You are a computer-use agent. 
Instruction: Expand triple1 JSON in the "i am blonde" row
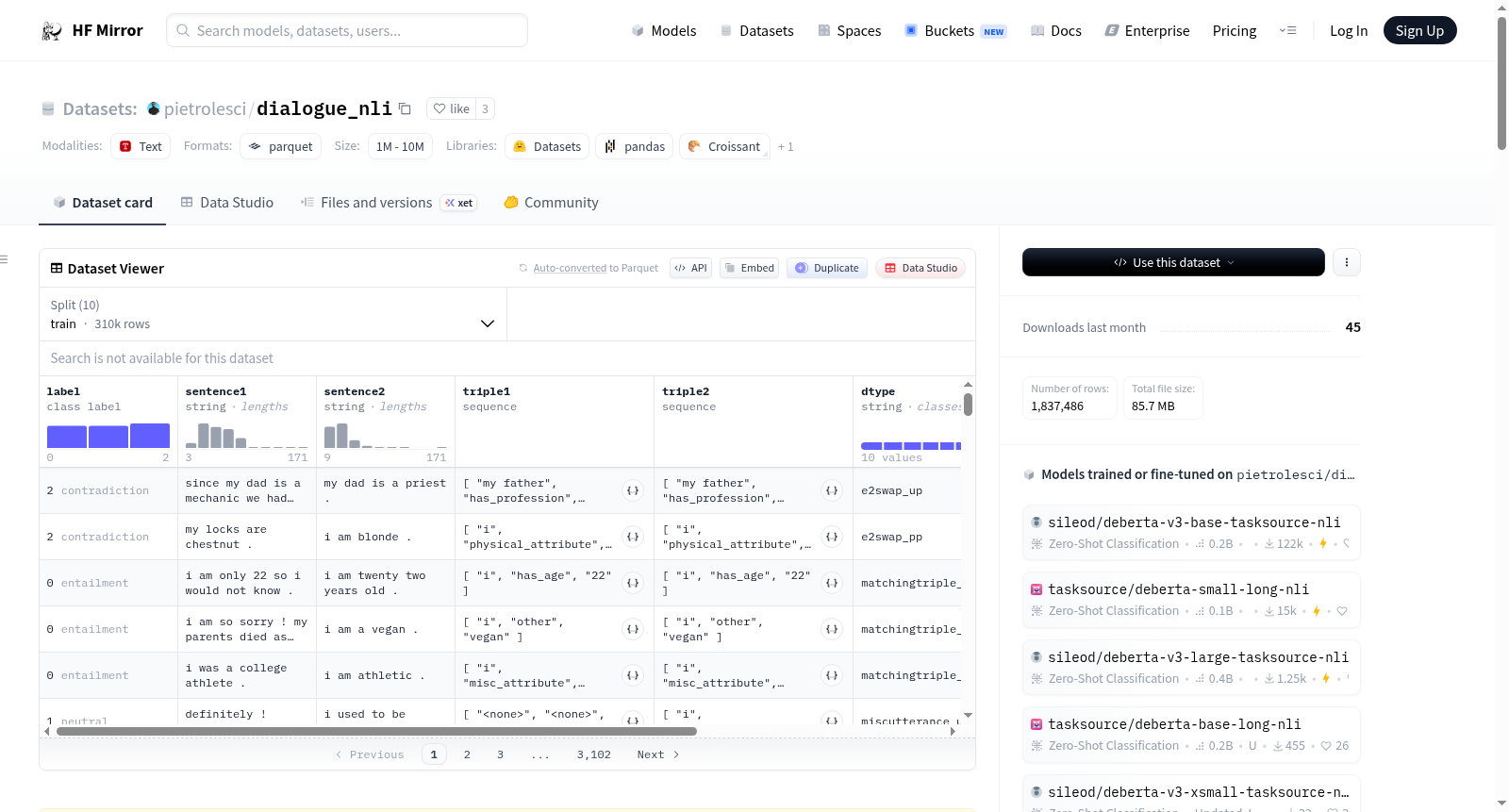pyautogui.click(x=633, y=537)
